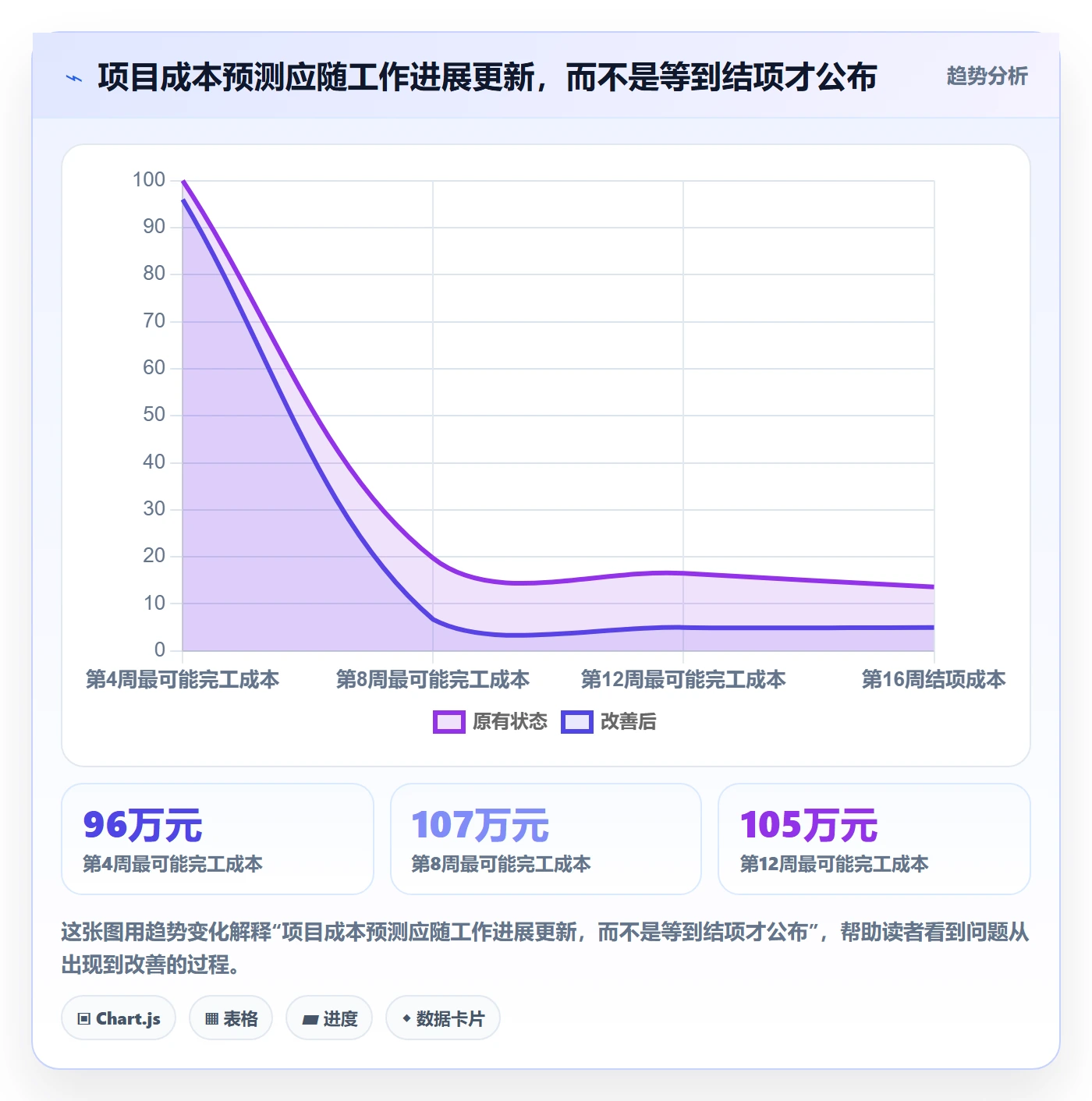The width and height of the screenshot is (1092, 1101).
Task: Click the 0 value on the y-axis
Action: tap(160, 650)
